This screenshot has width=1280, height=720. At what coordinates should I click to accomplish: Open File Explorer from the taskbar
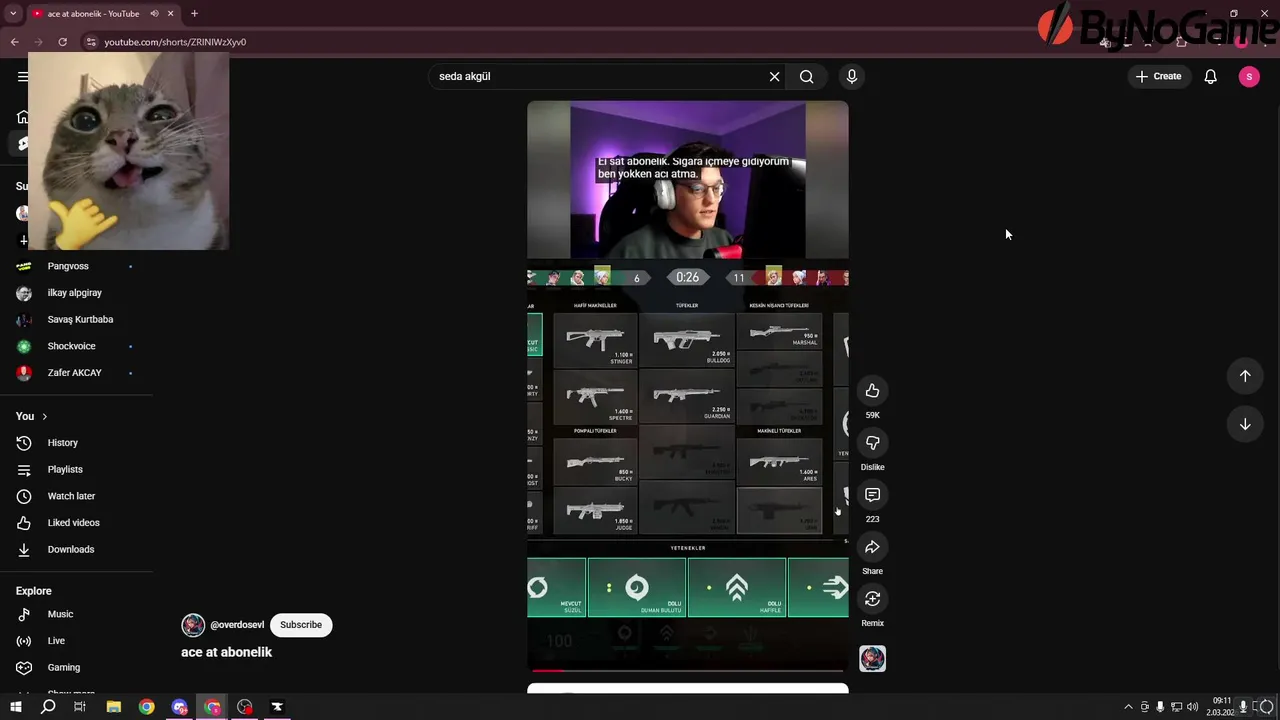click(114, 707)
